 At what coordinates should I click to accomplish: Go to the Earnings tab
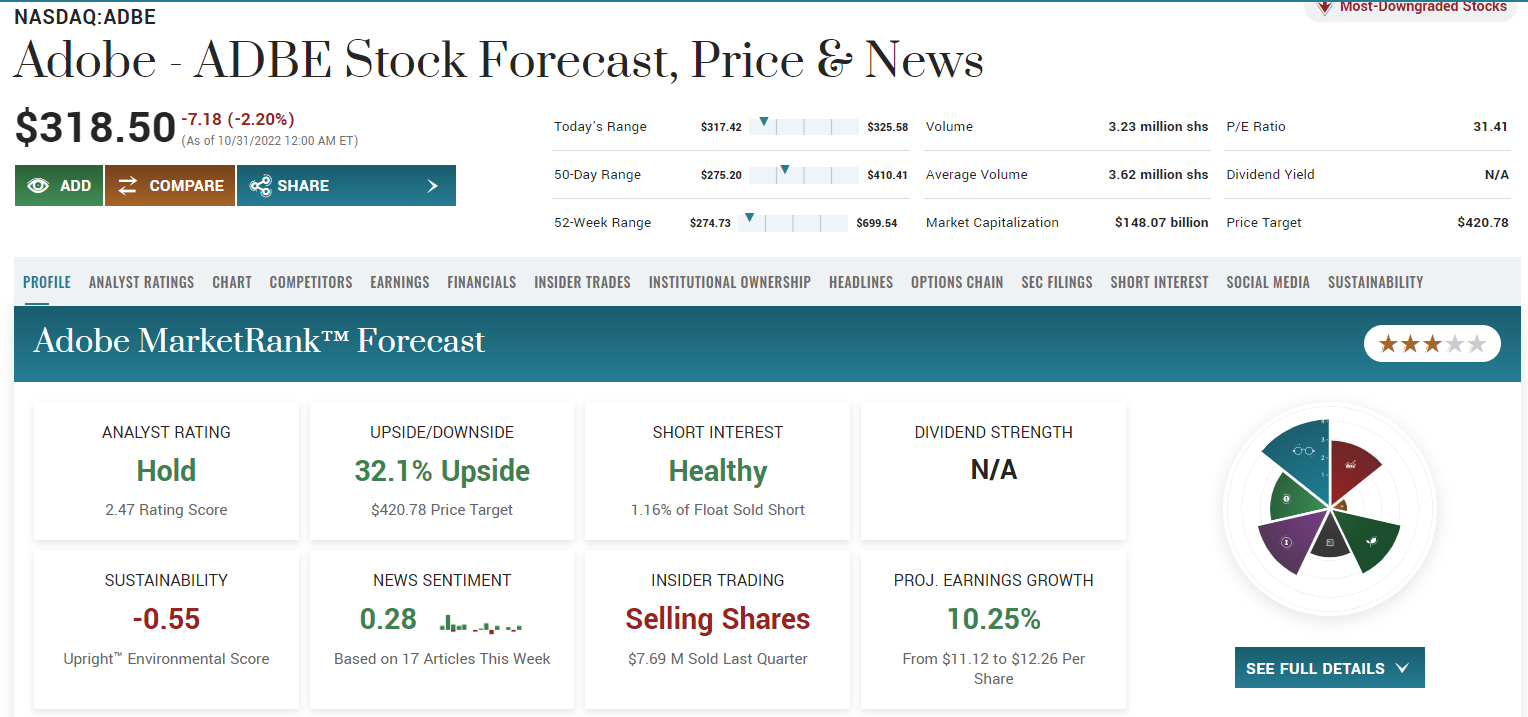400,282
